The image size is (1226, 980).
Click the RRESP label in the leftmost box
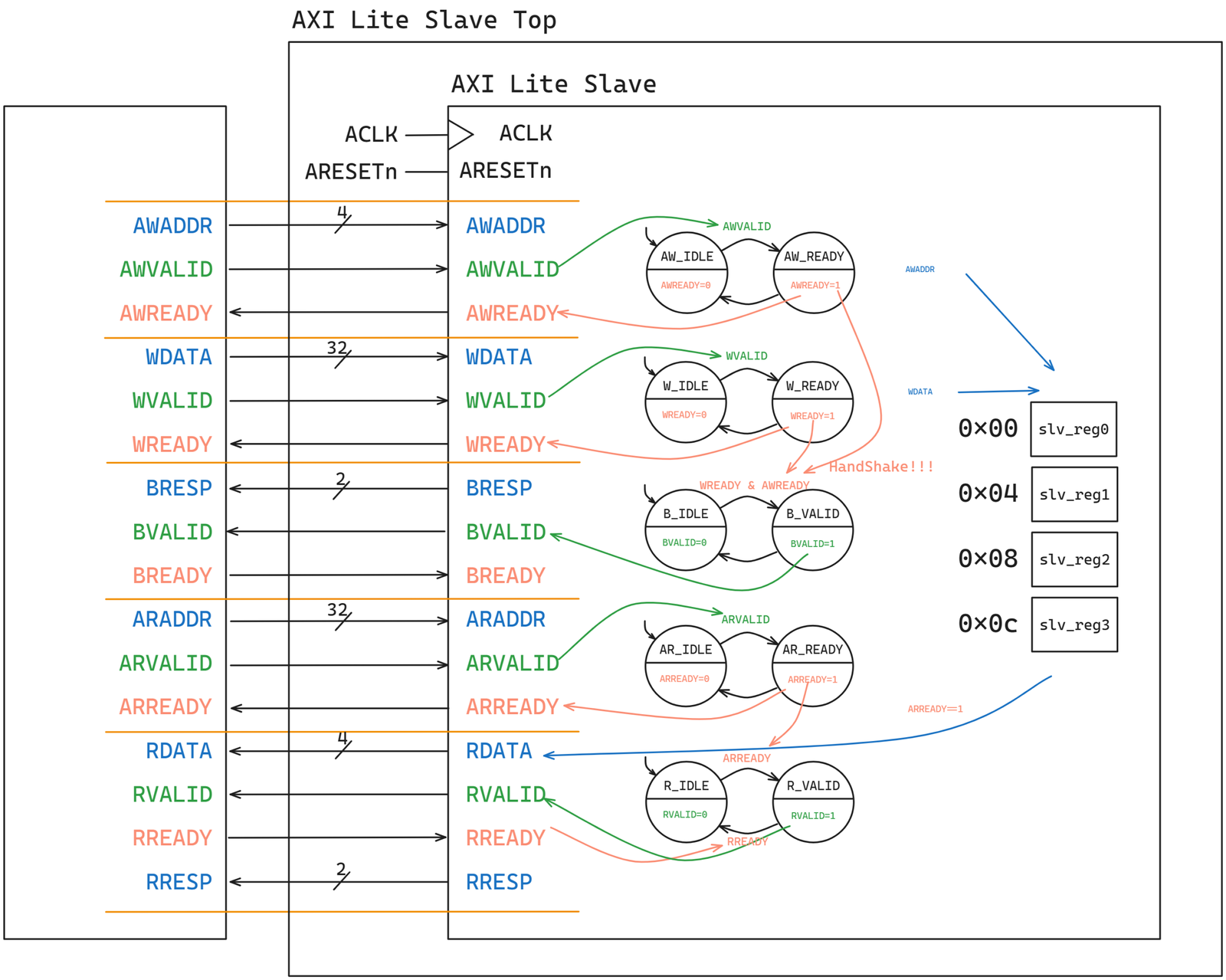click(179, 882)
